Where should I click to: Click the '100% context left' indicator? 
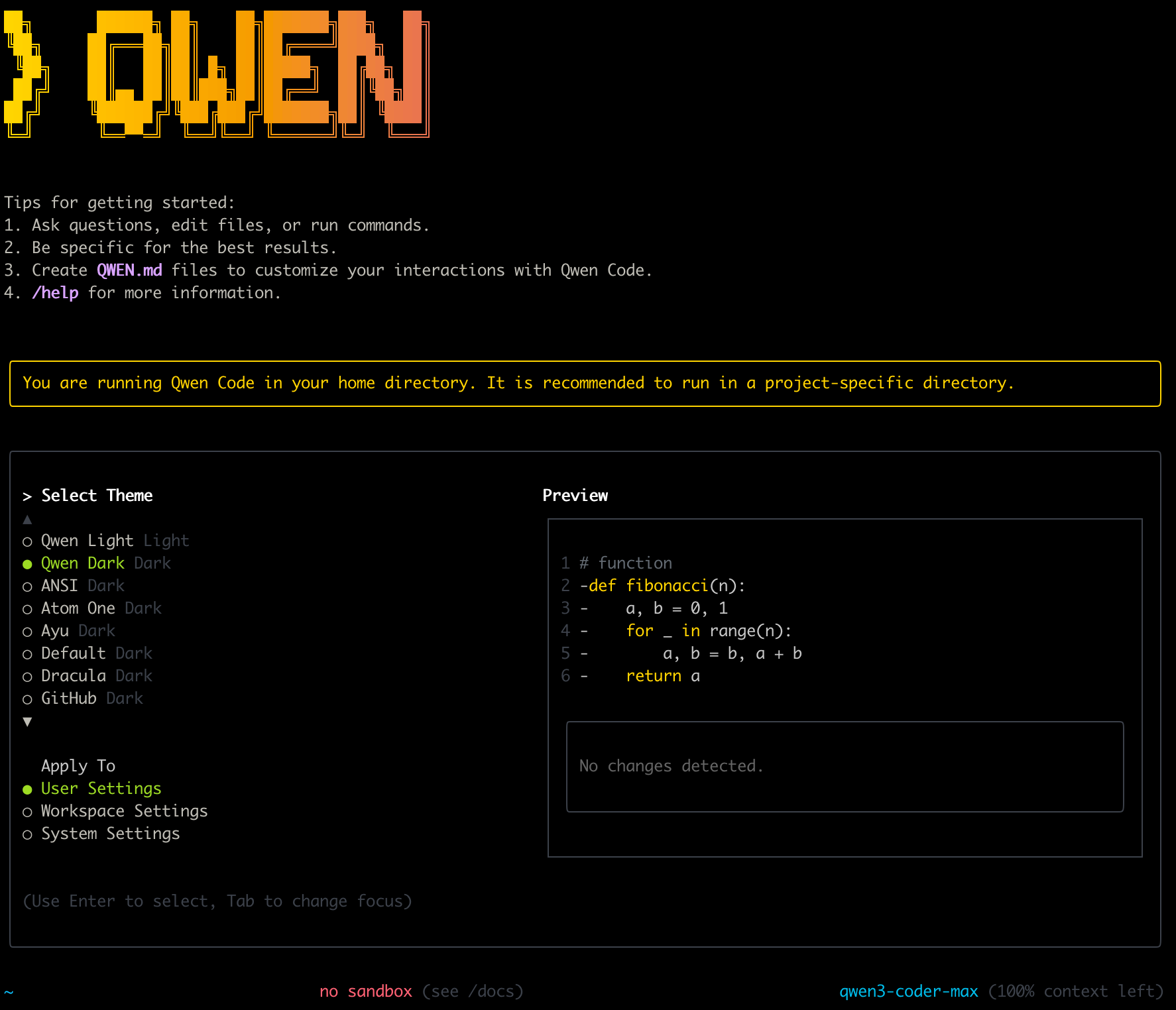(1076, 991)
